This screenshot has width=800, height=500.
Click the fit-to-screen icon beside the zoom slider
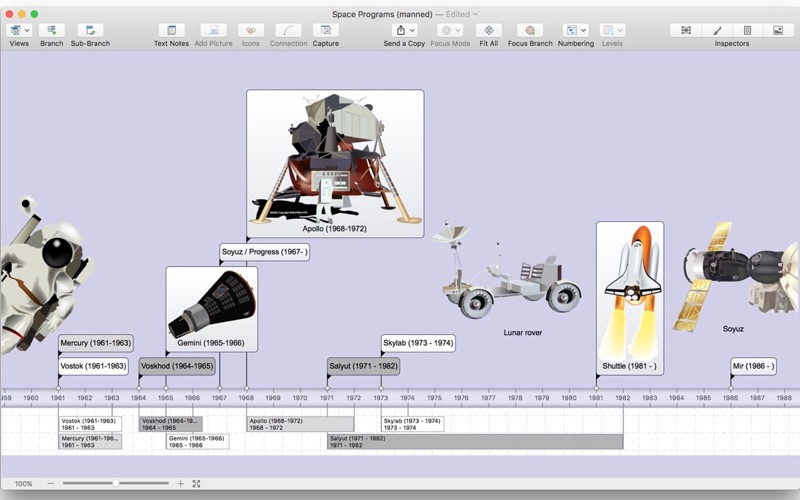point(196,484)
